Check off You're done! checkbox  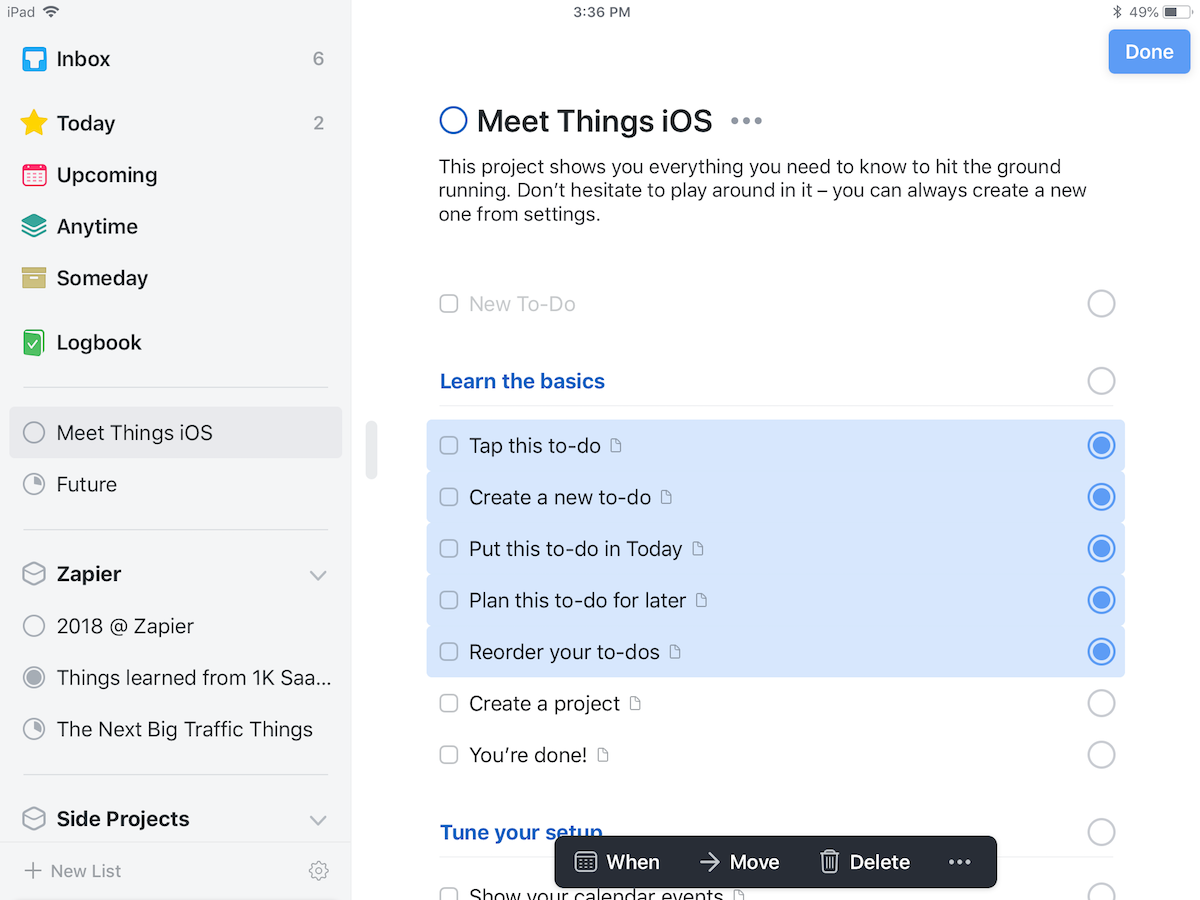click(449, 755)
